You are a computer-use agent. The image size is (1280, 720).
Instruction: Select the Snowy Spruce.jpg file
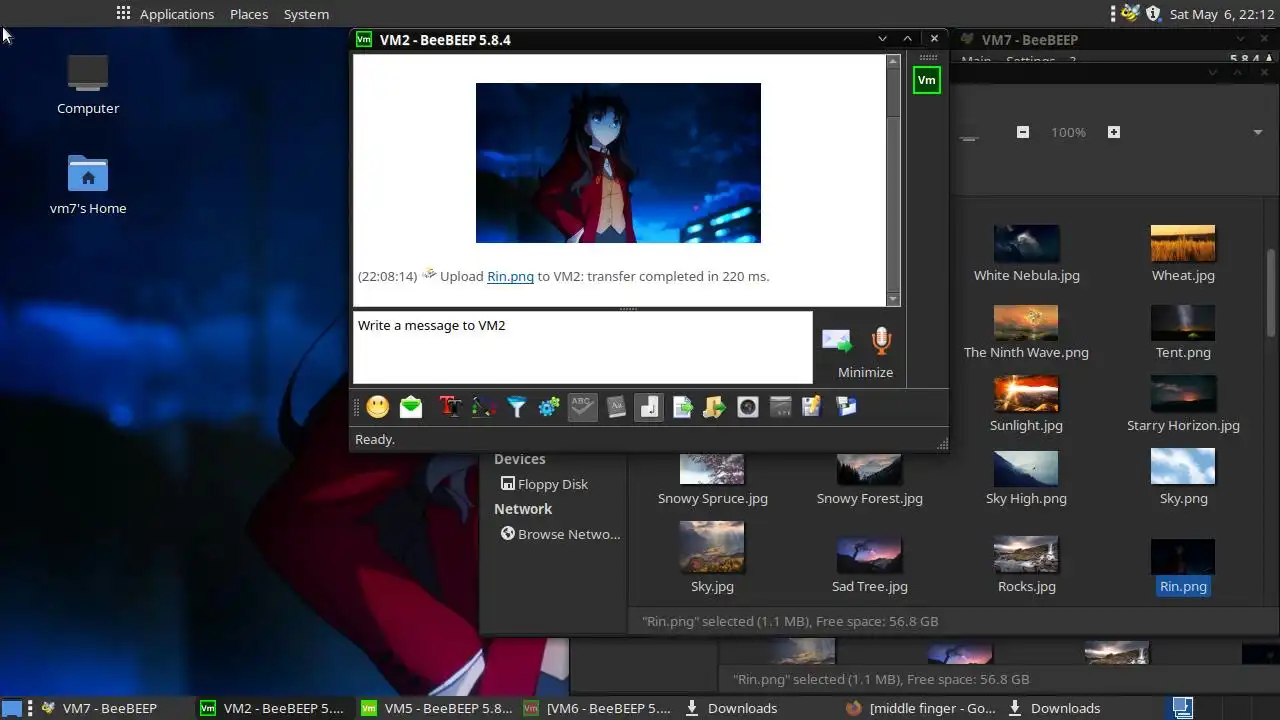click(713, 480)
